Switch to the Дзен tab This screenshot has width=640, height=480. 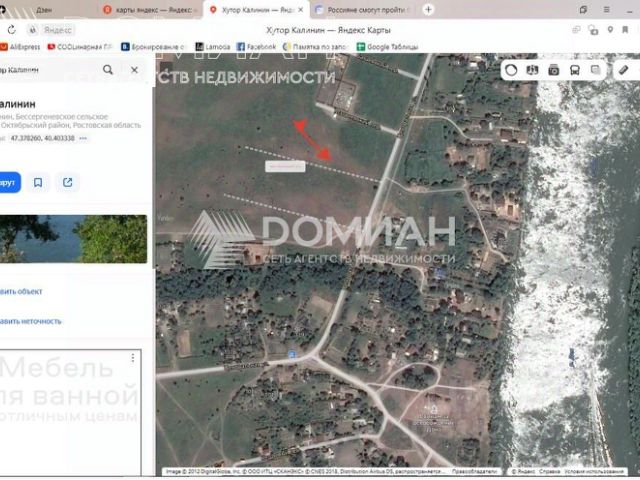pyautogui.click(x=44, y=10)
